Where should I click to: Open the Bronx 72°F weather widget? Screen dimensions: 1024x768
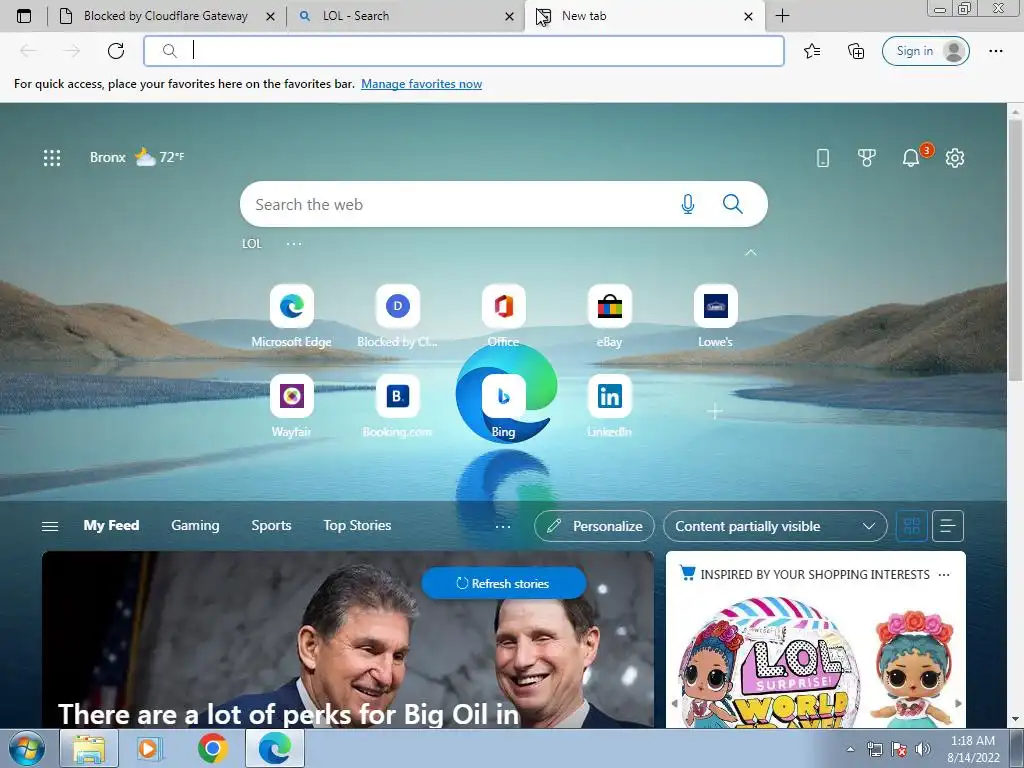click(137, 157)
